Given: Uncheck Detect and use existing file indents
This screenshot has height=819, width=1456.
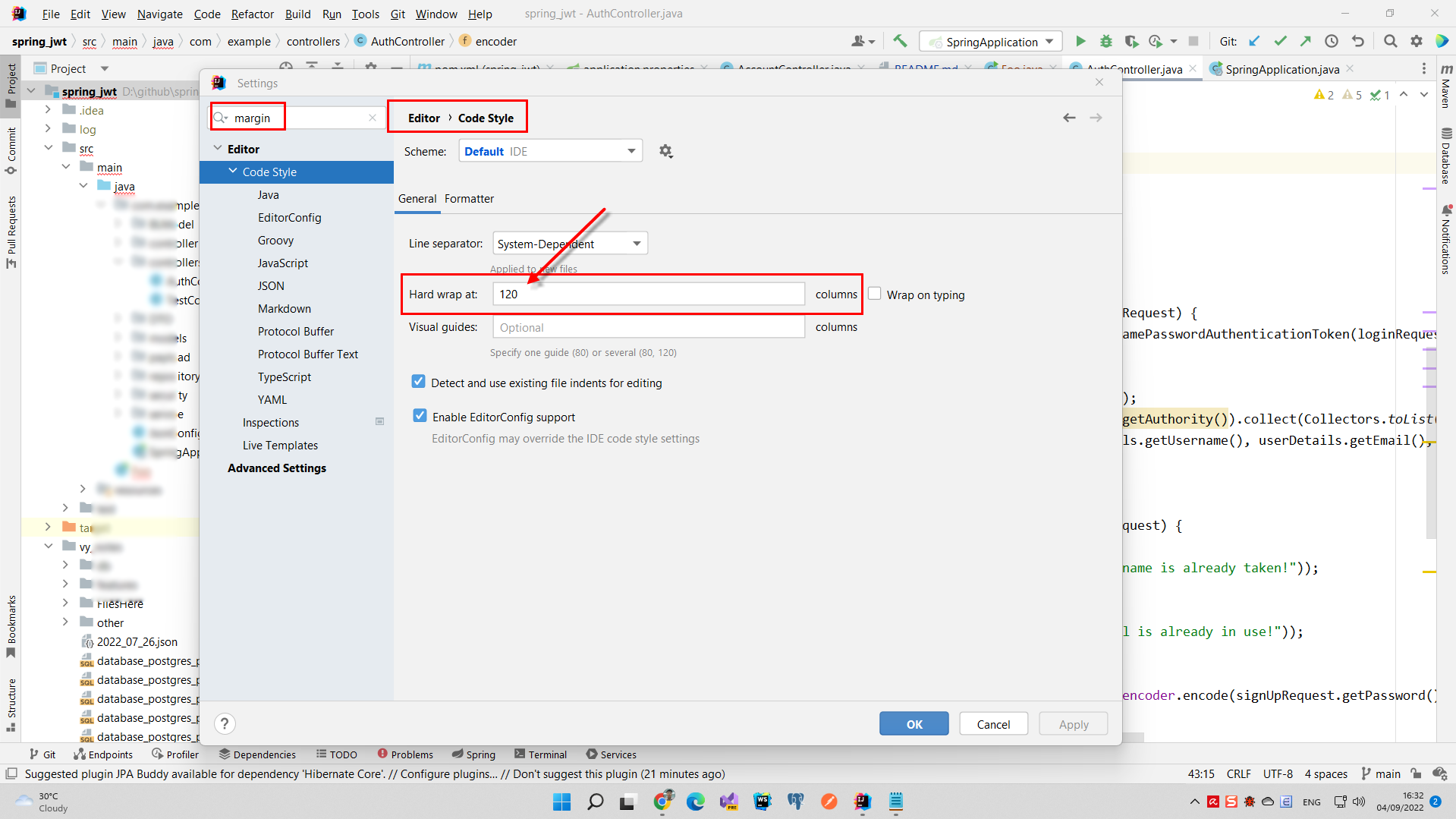Looking at the screenshot, I should click(418, 382).
